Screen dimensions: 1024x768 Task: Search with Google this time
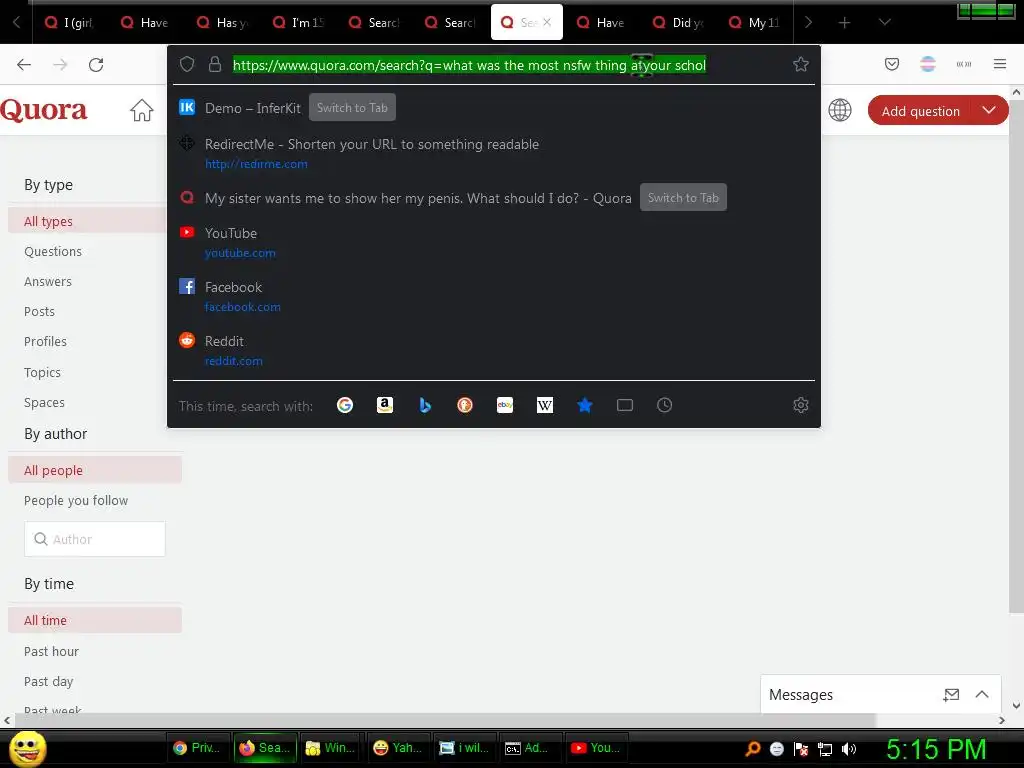(x=345, y=406)
